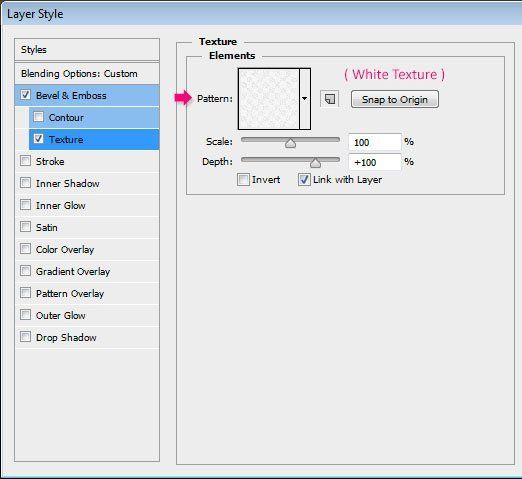Open Gradient Overlay settings label
The image size is (522, 479).
click(73, 272)
